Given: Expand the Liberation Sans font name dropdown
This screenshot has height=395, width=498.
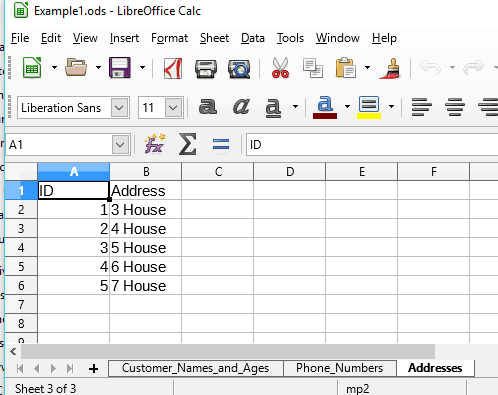Looking at the screenshot, I should 119,108.
